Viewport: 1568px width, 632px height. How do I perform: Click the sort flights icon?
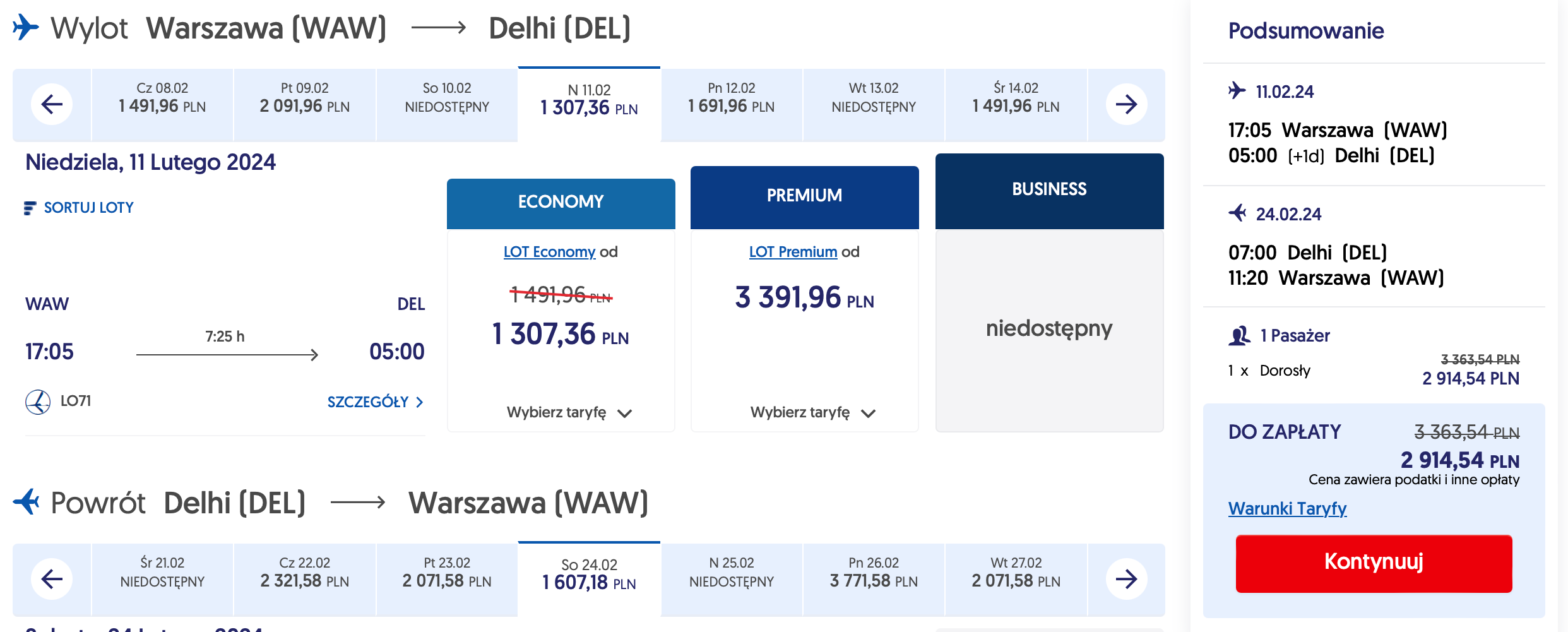30,208
